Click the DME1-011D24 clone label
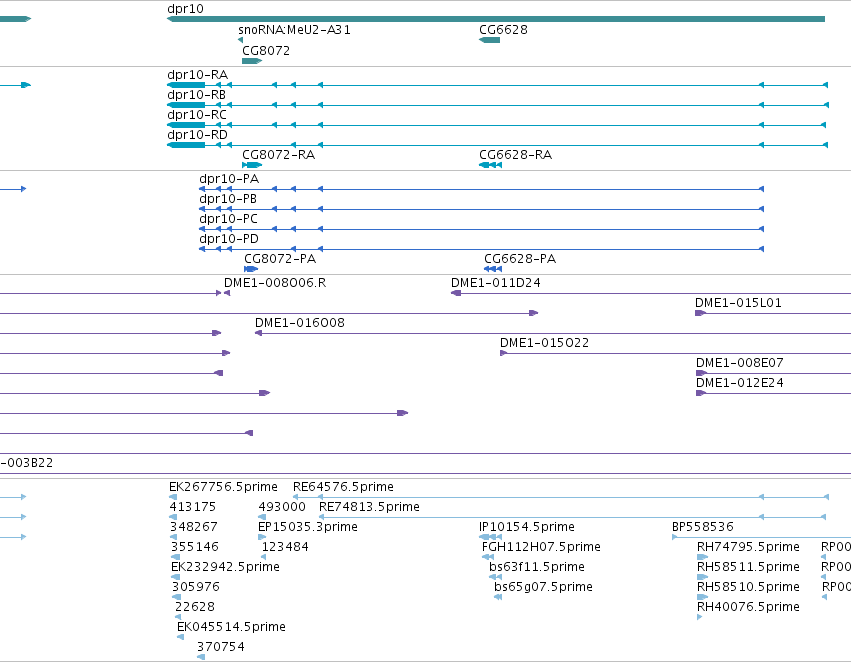Viewport: 851px width, 662px height. coord(496,283)
